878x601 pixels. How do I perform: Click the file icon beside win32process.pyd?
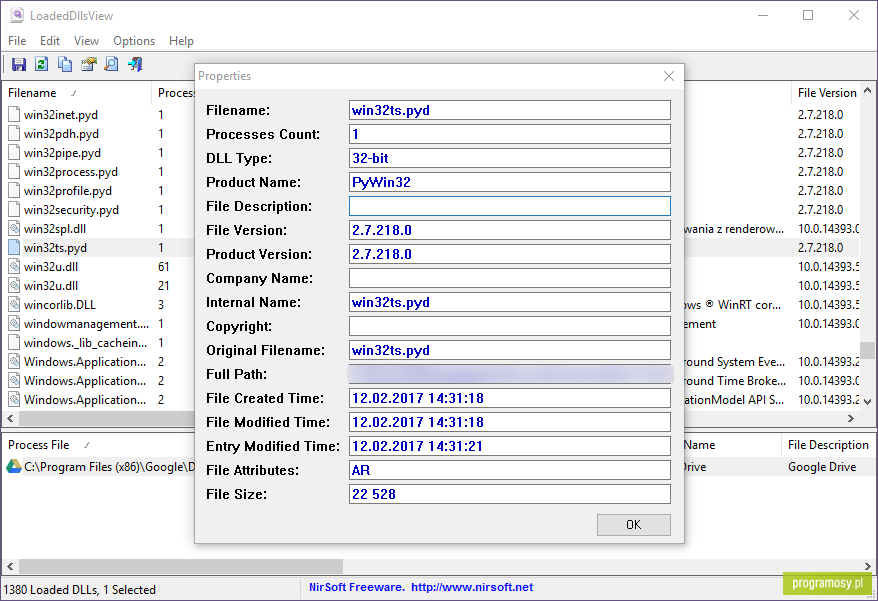click(14, 171)
